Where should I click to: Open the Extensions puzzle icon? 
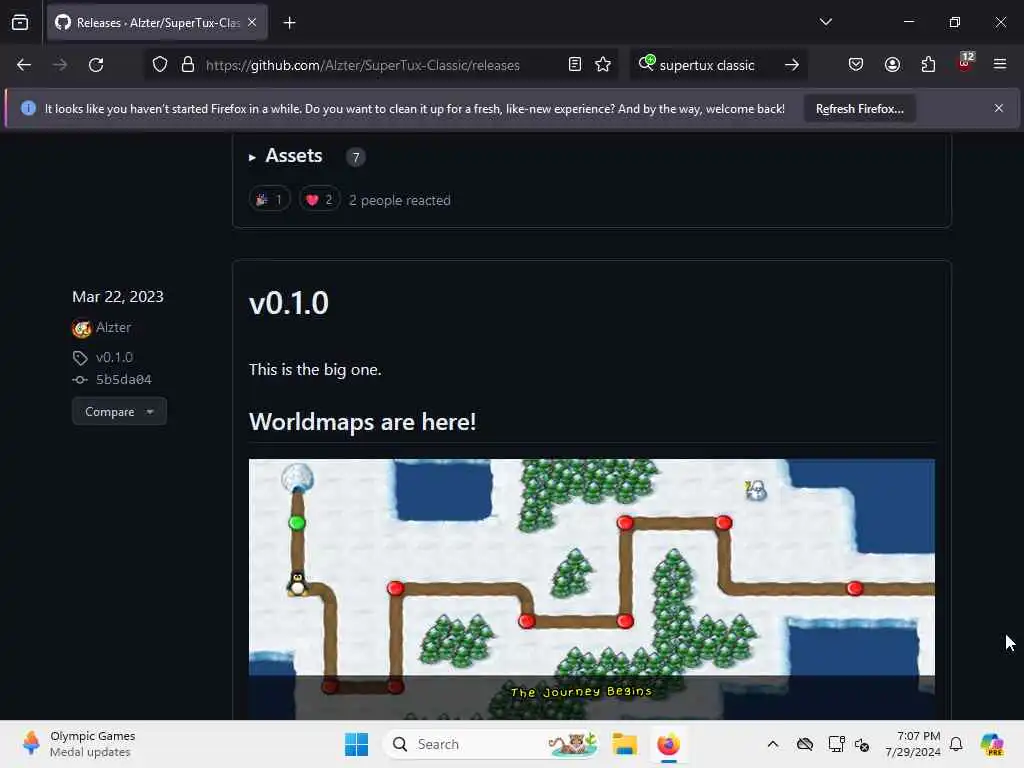point(928,65)
